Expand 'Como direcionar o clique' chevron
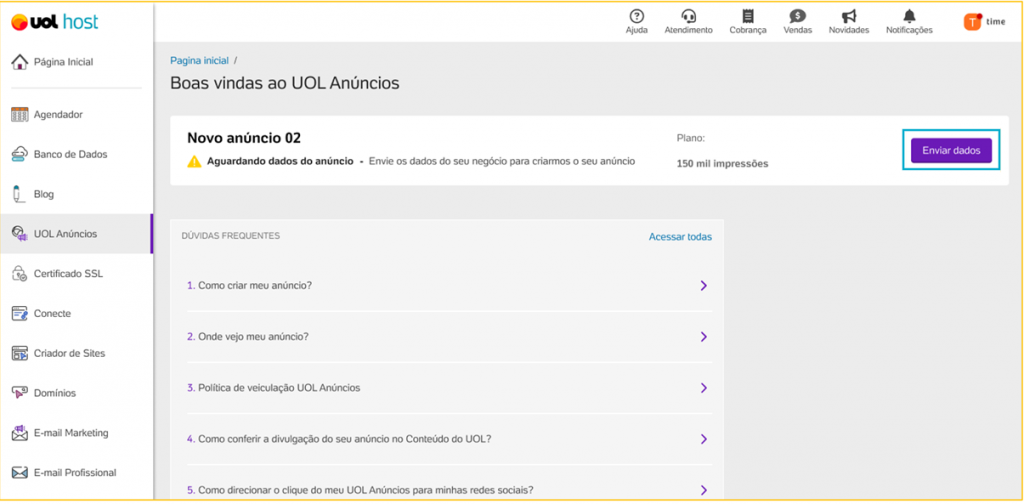1024x504 pixels. tap(703, 490)
